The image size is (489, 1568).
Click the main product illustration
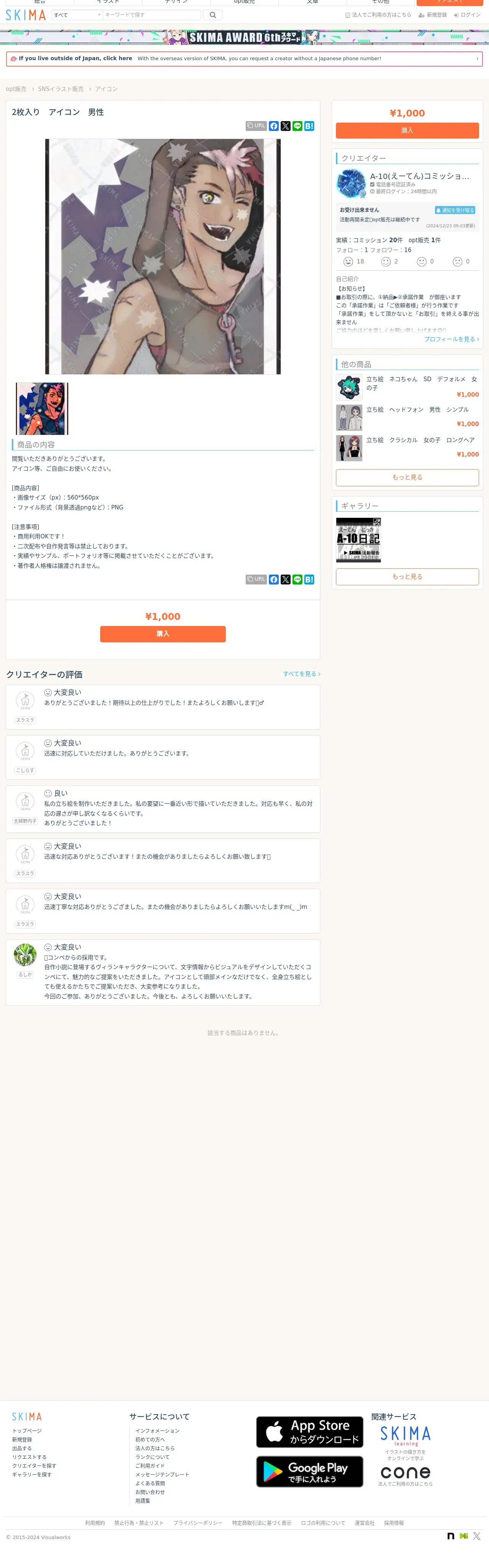click(163, 256)
